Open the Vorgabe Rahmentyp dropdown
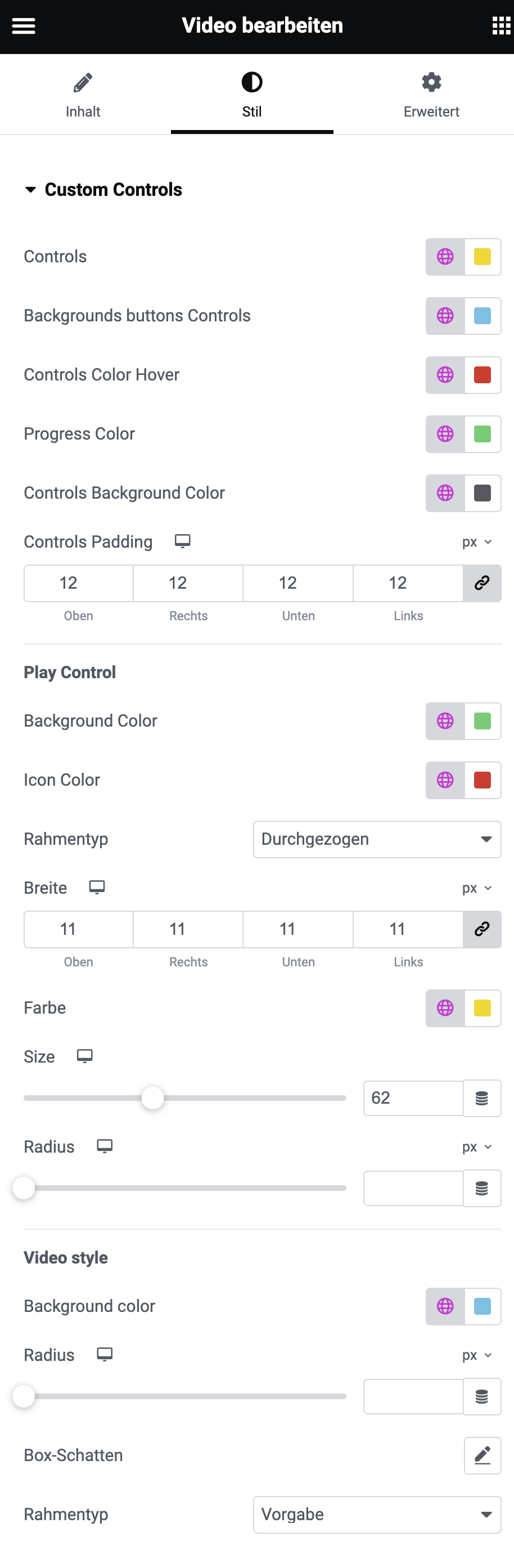This screenshot has width=514, height=1568. [377, 1514]
